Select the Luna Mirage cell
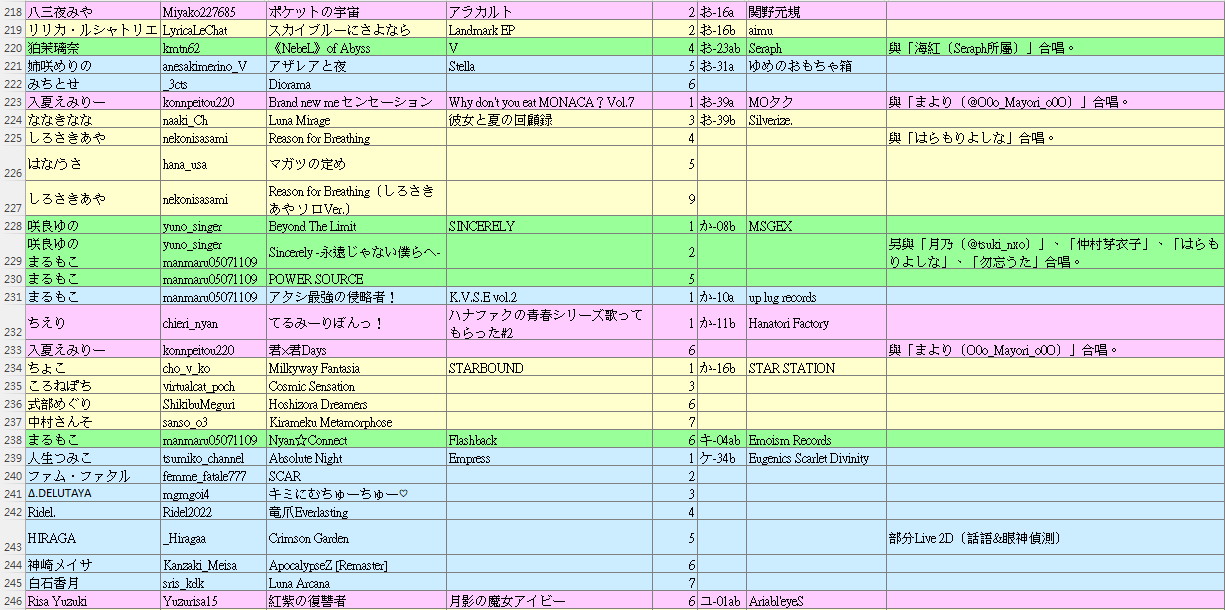The image size is (1225, 610). (355, 120)
